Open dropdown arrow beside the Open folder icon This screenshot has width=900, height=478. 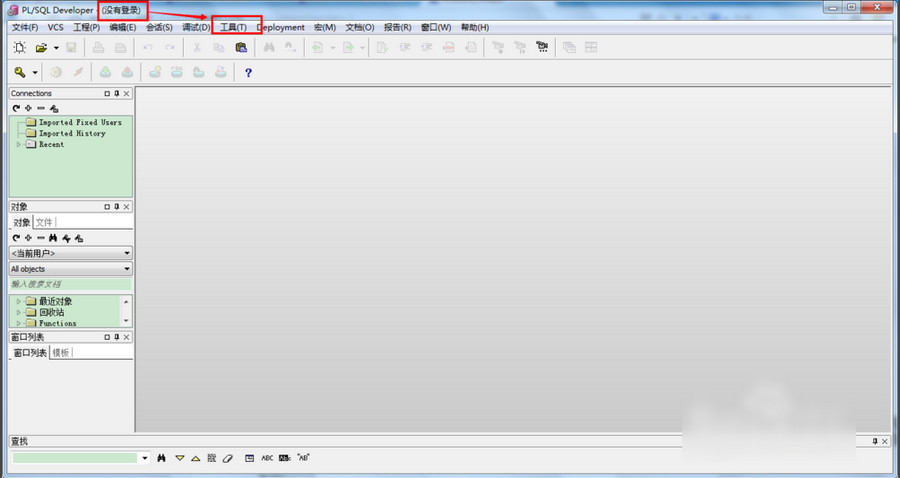point(56,47)
